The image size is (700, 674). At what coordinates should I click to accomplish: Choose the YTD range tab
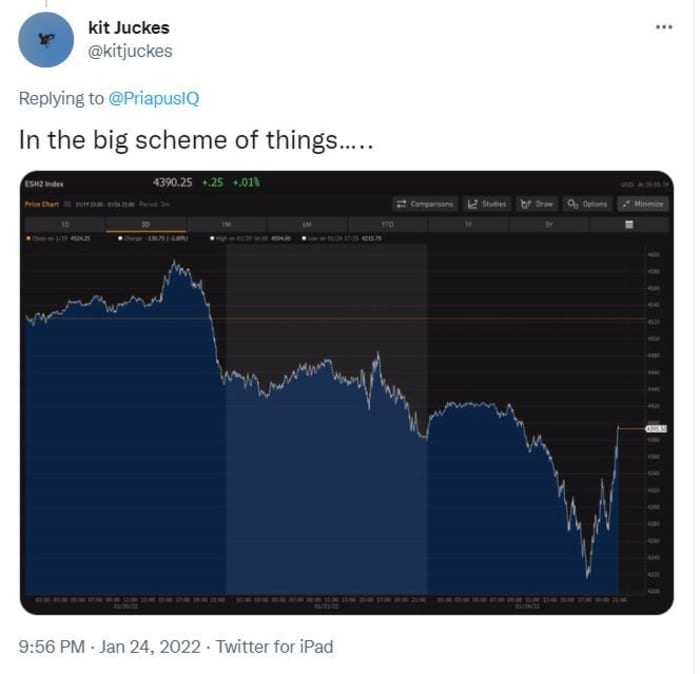pyautogui.click(x=387, y=225)
